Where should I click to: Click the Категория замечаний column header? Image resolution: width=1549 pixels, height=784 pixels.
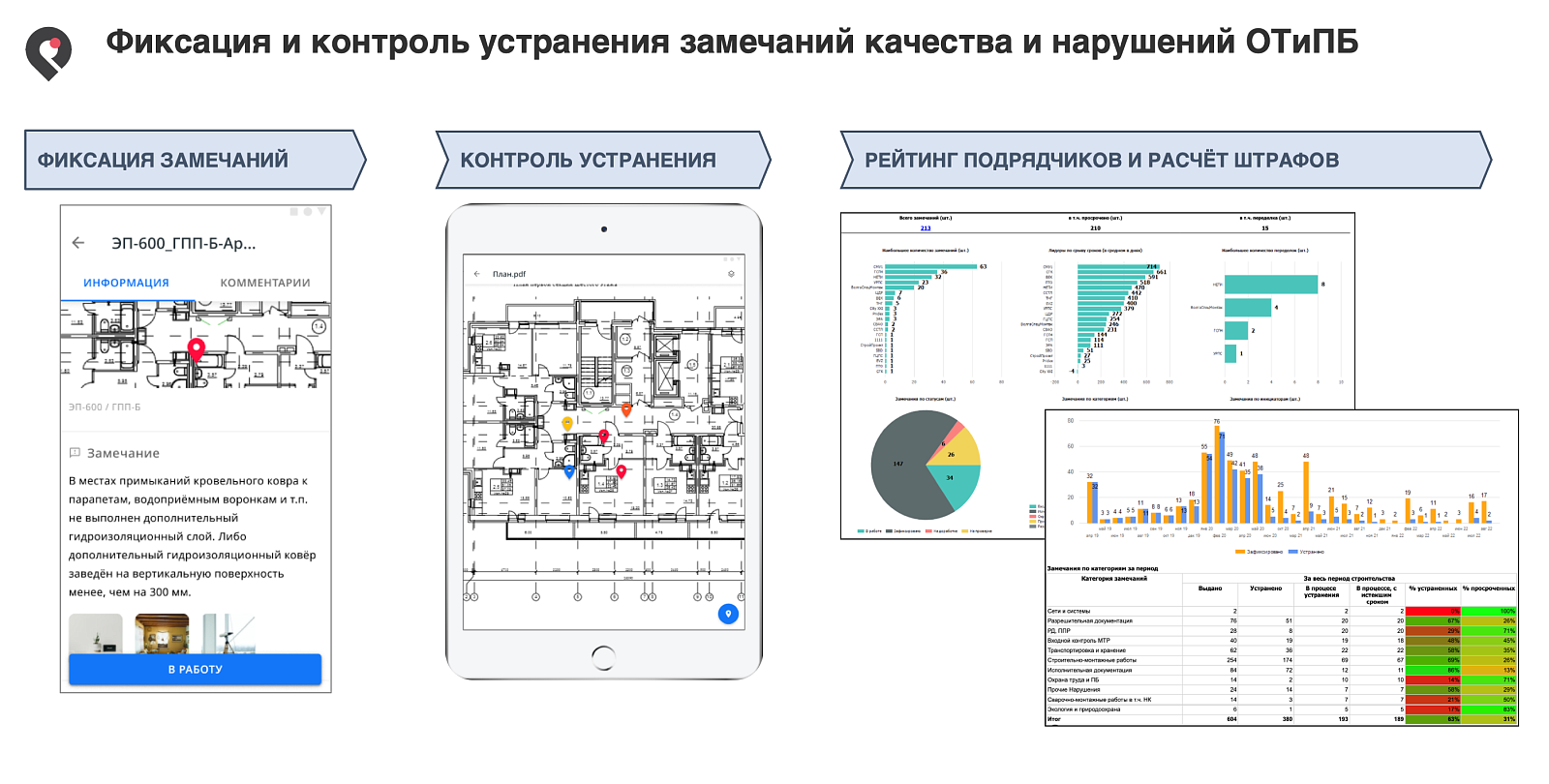pyautogui.click(x=1114, y=579)
